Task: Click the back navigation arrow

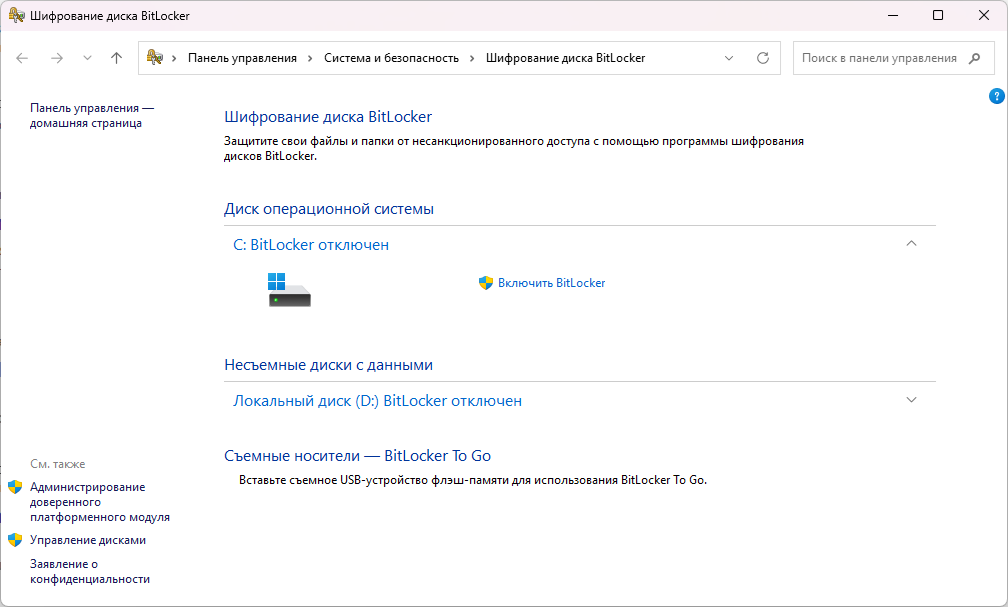Action: [22, 58]
